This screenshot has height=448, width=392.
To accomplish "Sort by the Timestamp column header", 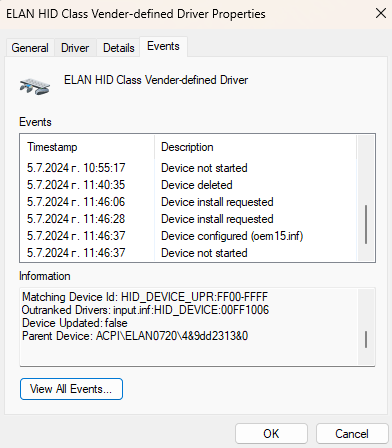I will (x=87, y=147).
